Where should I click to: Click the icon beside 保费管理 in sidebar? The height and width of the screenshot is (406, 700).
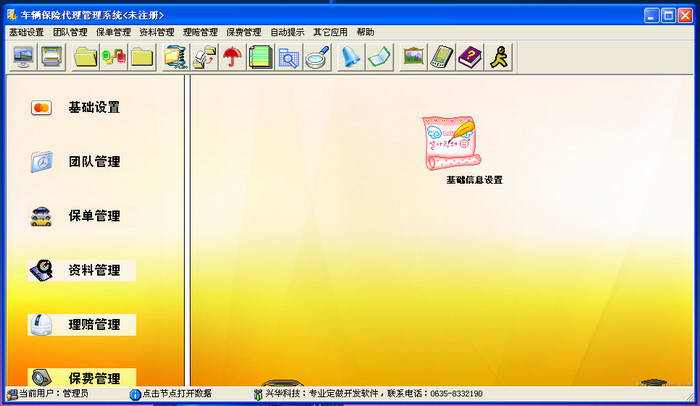[x=42, y=377]
